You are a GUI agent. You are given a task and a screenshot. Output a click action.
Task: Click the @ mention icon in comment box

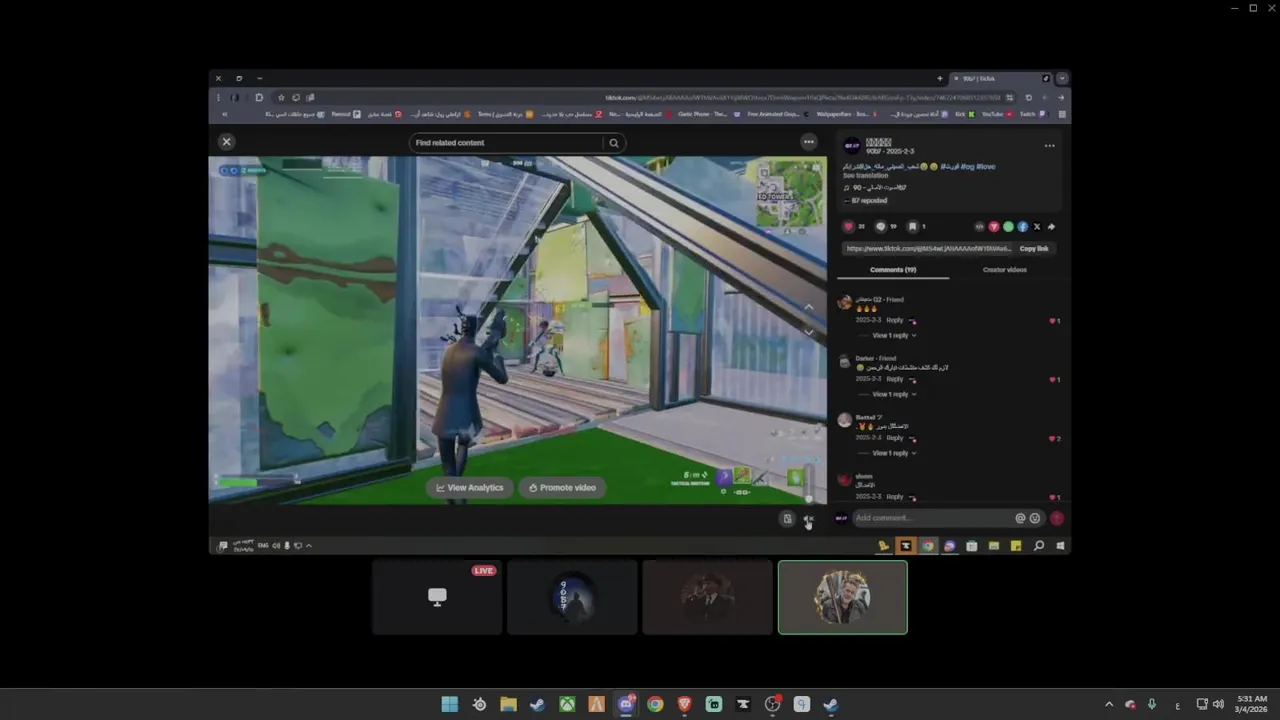(x=1020, y=518)
